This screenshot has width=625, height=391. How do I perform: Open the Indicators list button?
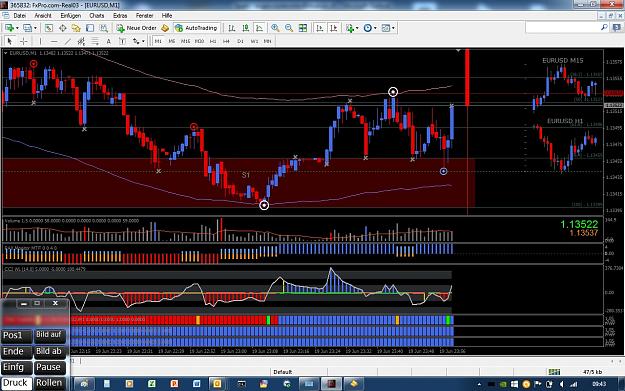pos(350,28)
